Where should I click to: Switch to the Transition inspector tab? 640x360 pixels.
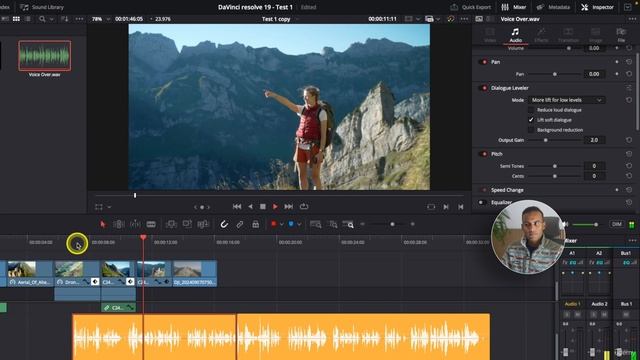coord(568,35)
